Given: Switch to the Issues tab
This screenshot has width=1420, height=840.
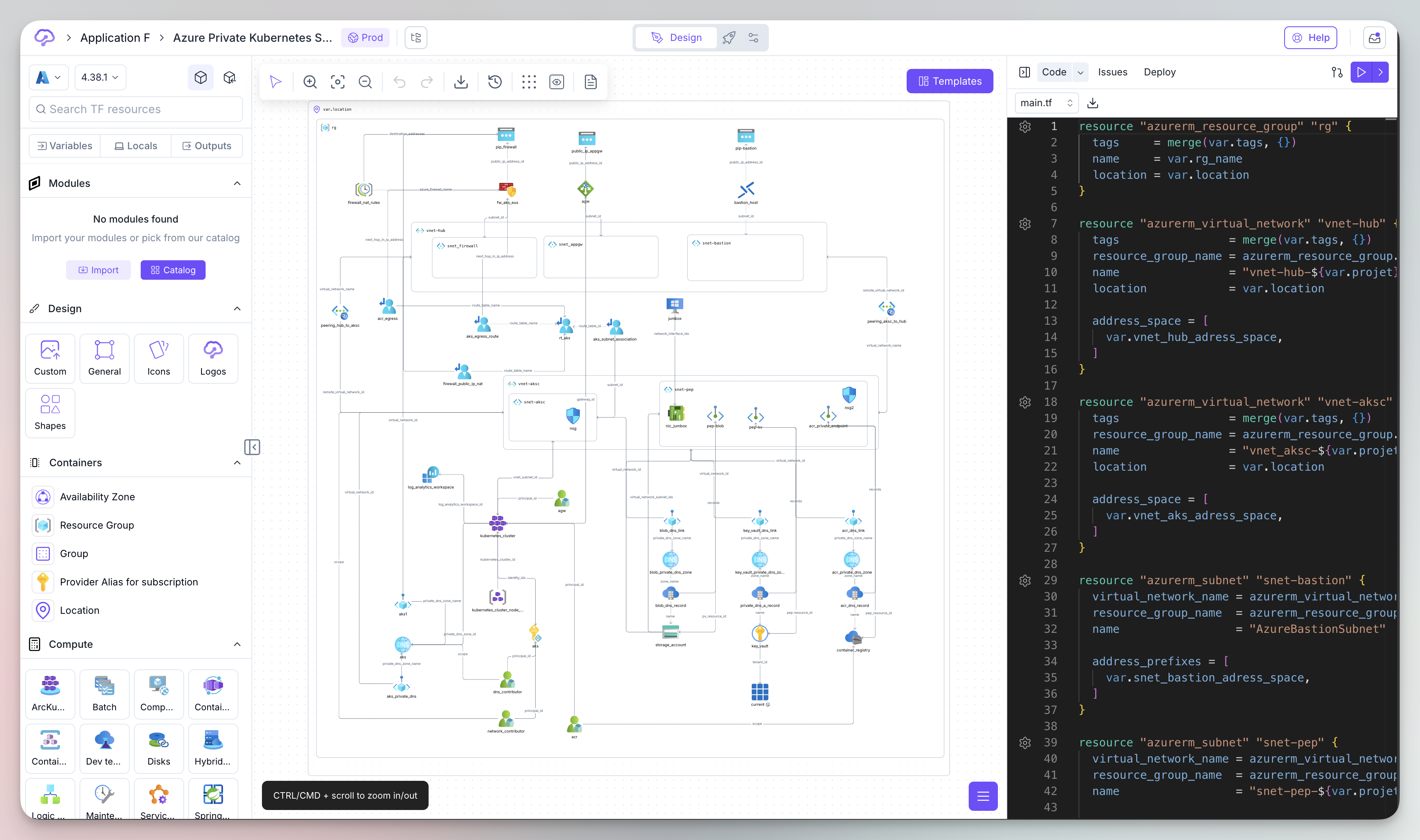Looking at the screenshot, I should pos(1112,72).
